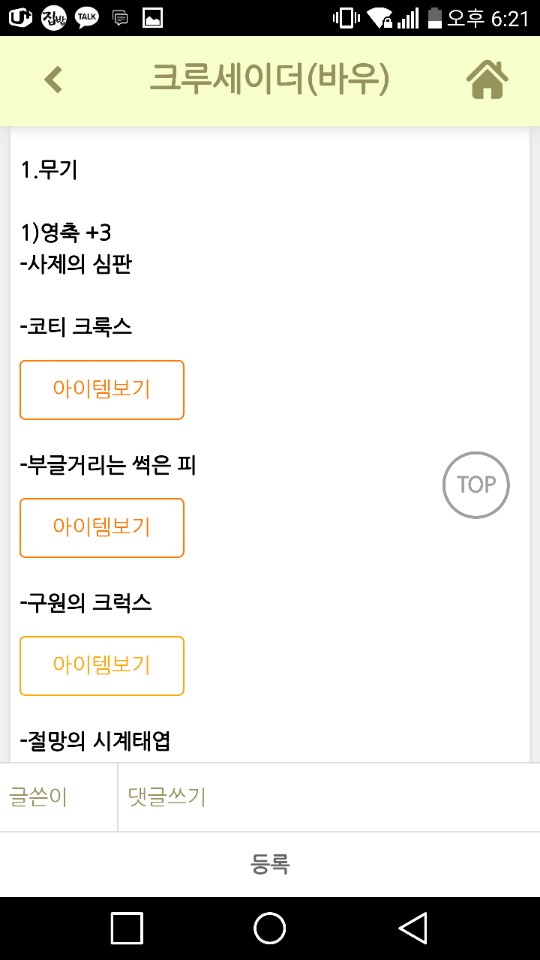Tap the Android recent apps square button

[127, 928]
